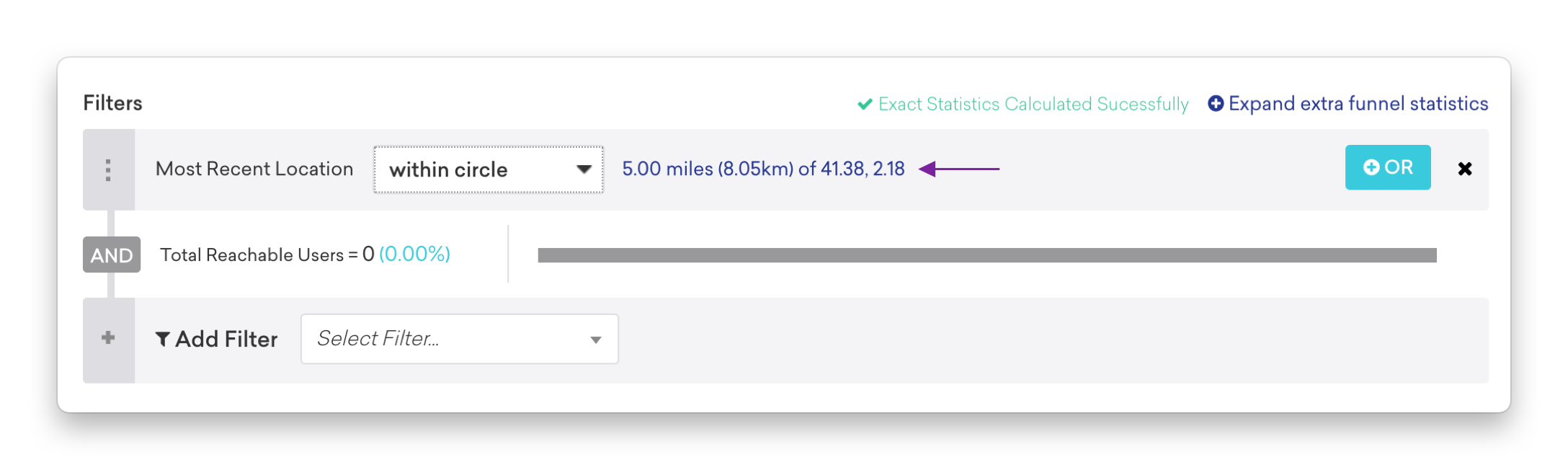Open the 5.00 miles of 41.38, 2.18 link
Image resolution: width=1568 pixels, height=470 pixels.
click(x=763, y=169)
